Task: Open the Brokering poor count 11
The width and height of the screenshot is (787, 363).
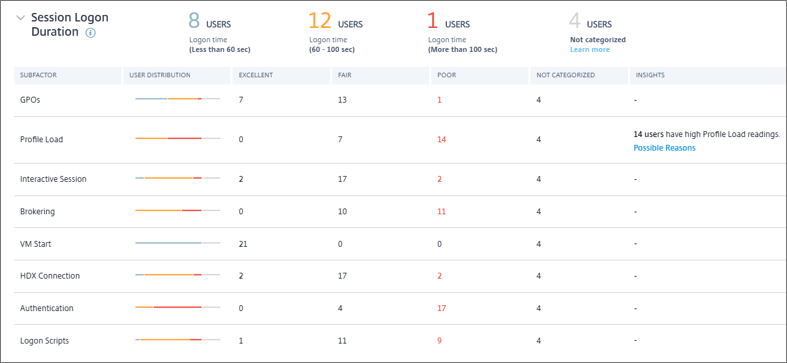Action: click(441, 211)
